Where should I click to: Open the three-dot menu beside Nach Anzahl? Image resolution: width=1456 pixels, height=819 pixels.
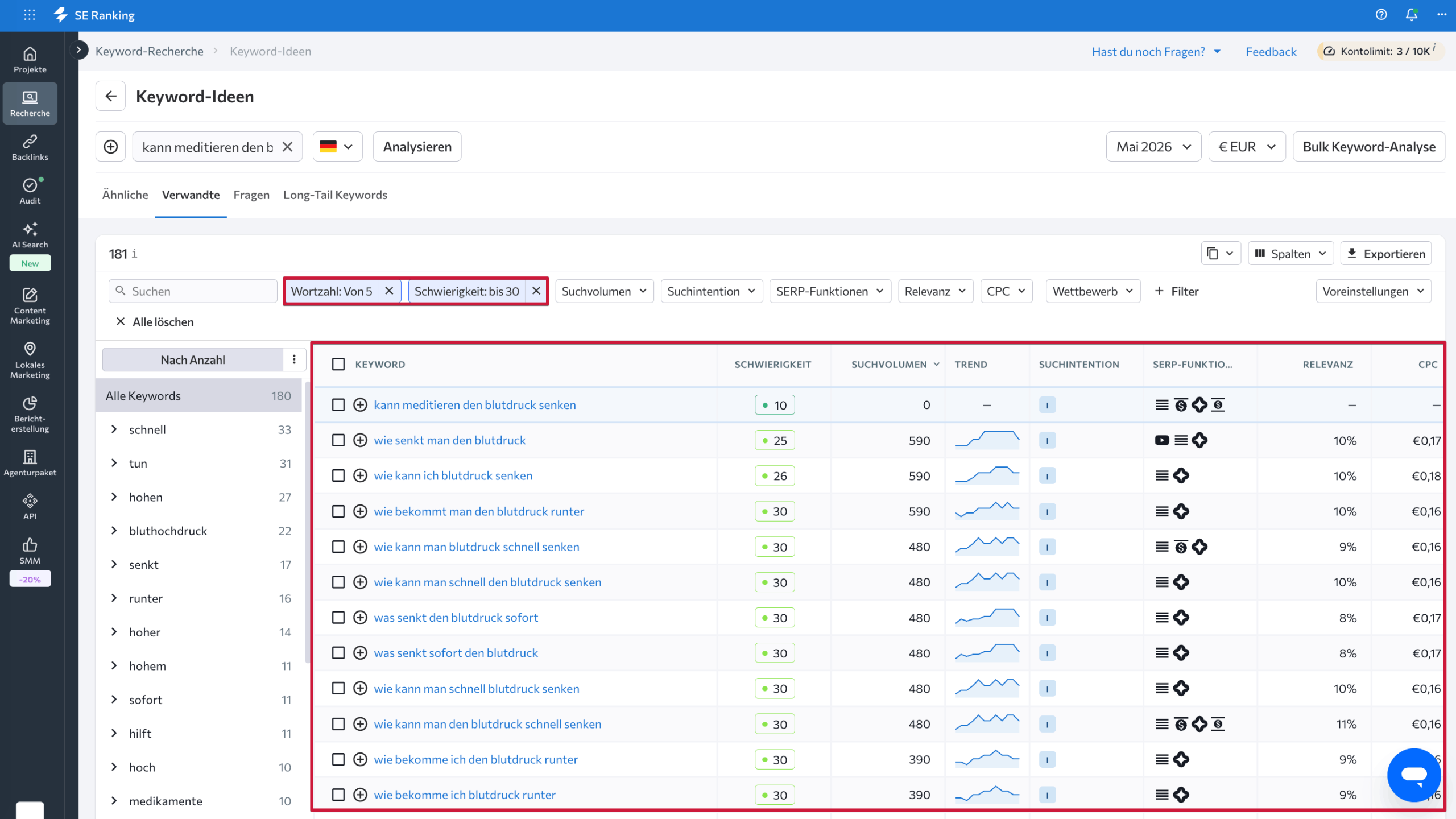tap(294, 359)
